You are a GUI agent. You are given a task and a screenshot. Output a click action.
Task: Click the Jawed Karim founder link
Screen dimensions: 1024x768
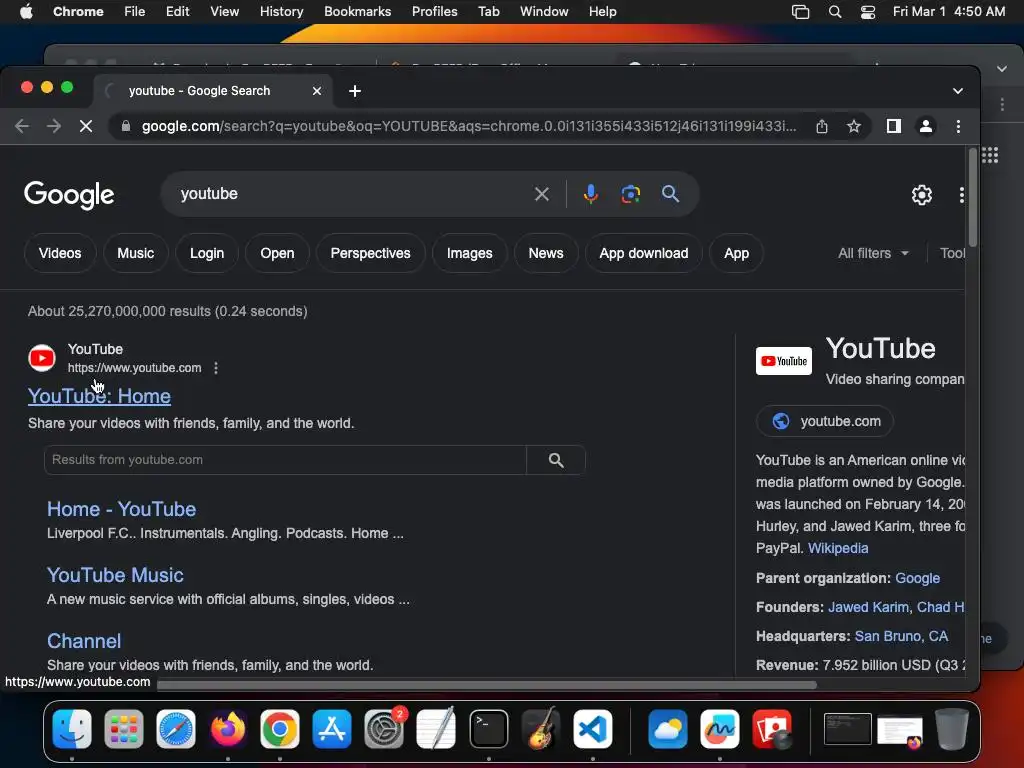coord(868,607)
